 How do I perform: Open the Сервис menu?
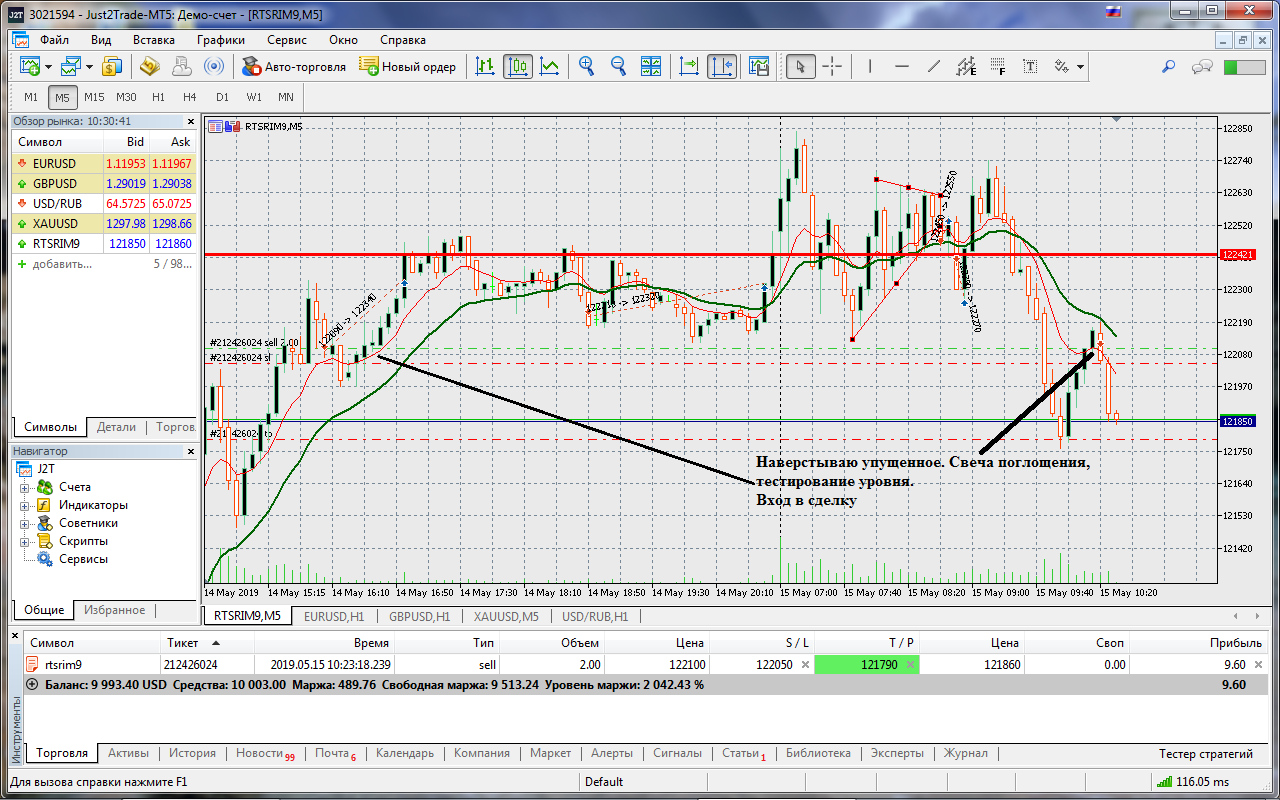tap(287, 40)
